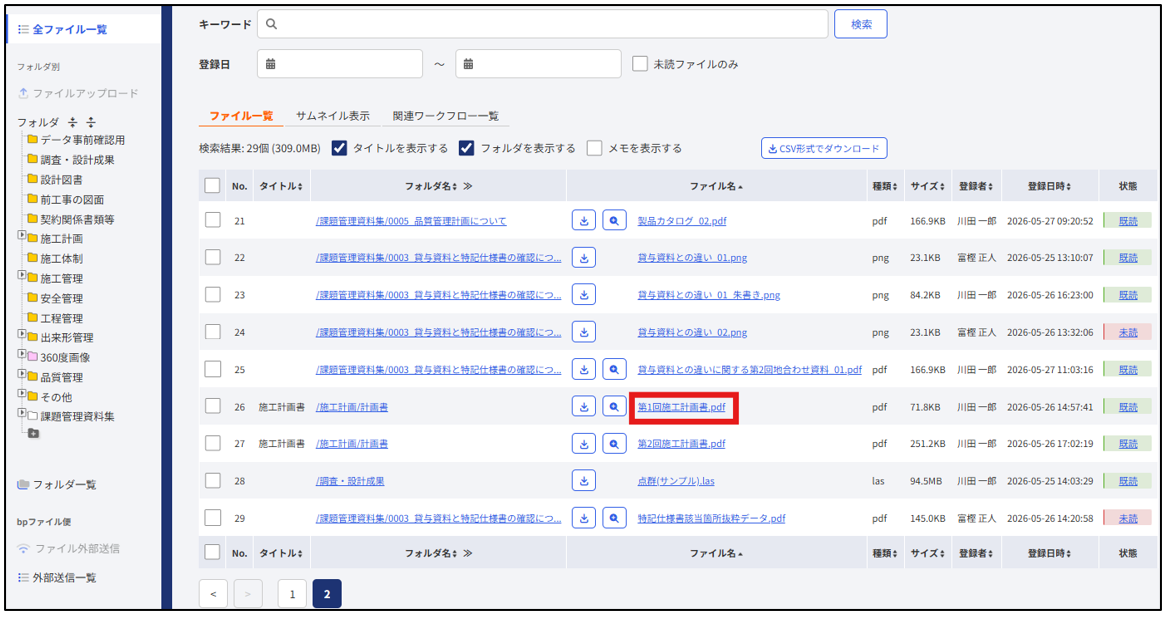
Task: Click the keyword search input field
Action: pos(543,24)
